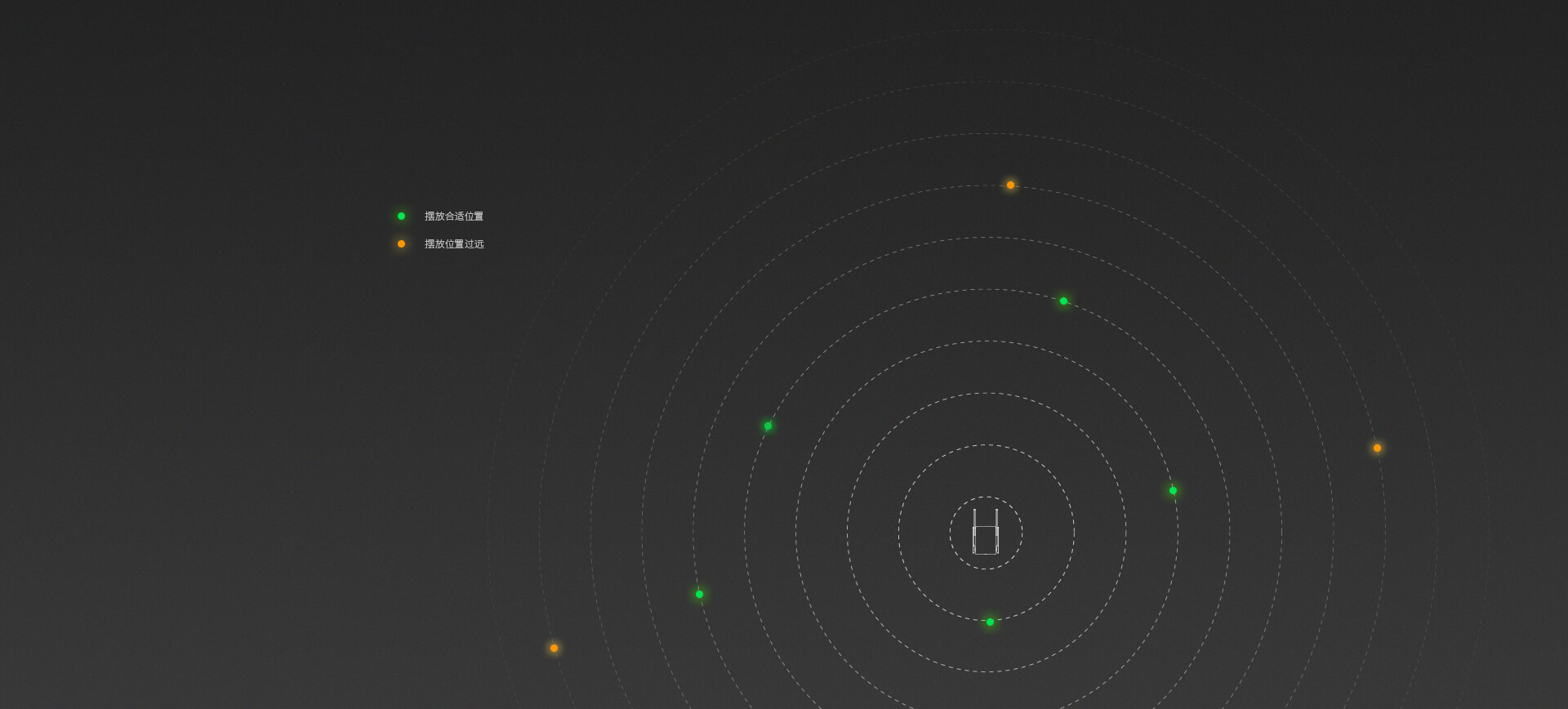
Task: Pick the green dot right of the router
Action: 1173,491
